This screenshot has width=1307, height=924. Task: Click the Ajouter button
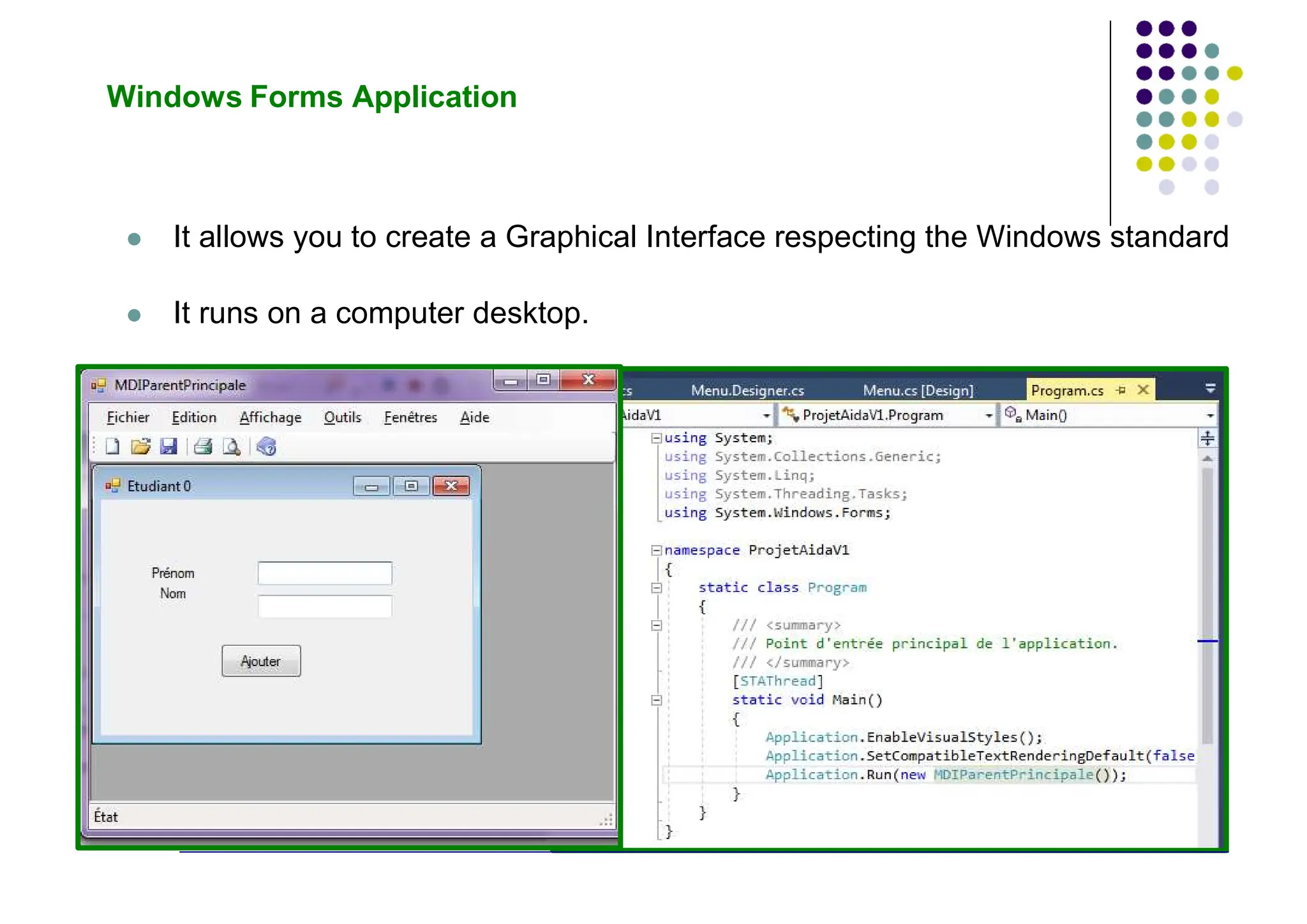tap(261, 660)
